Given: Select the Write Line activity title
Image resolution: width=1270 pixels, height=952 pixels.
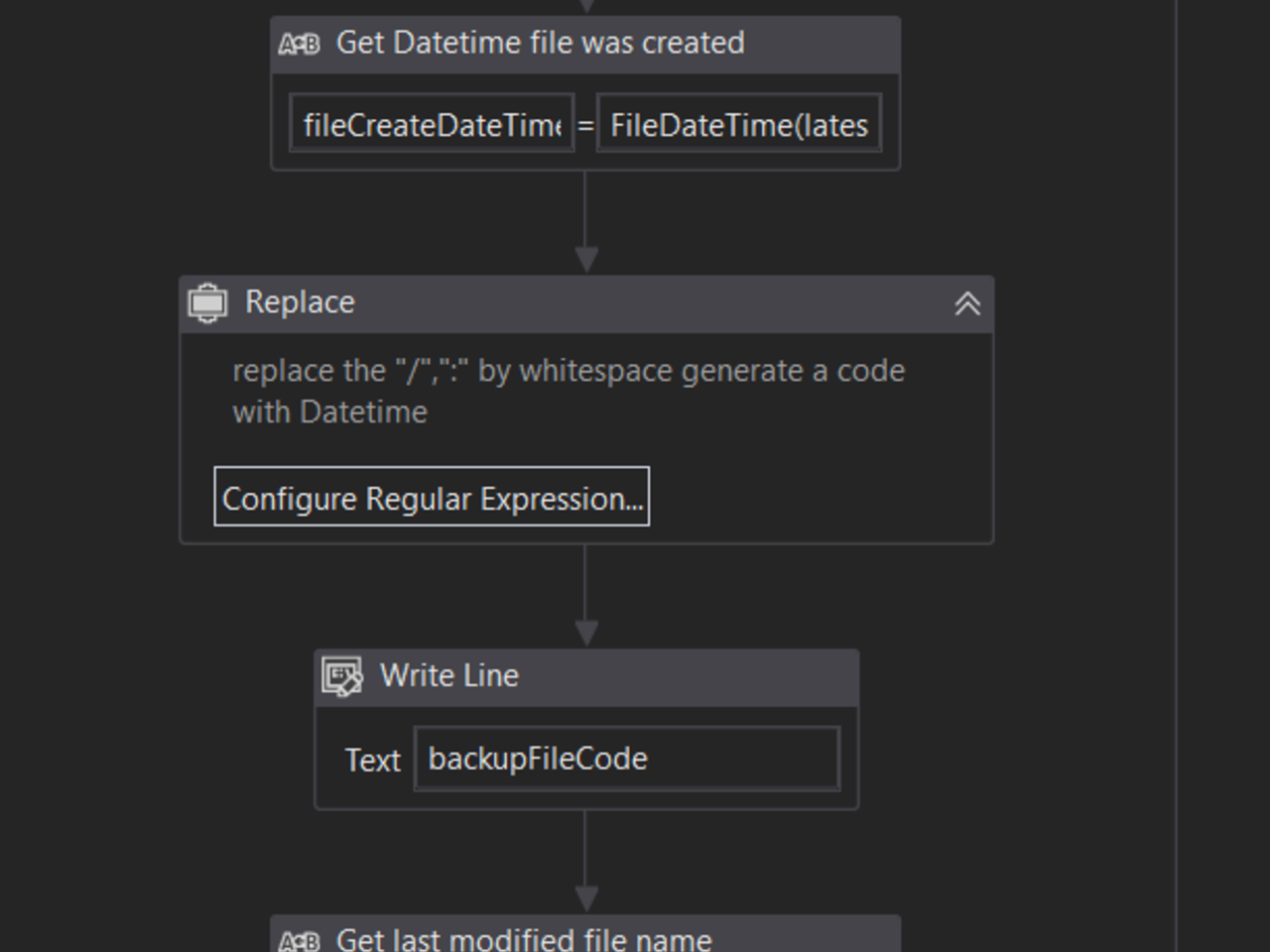Looking at the screenshot, I should 449,675.
